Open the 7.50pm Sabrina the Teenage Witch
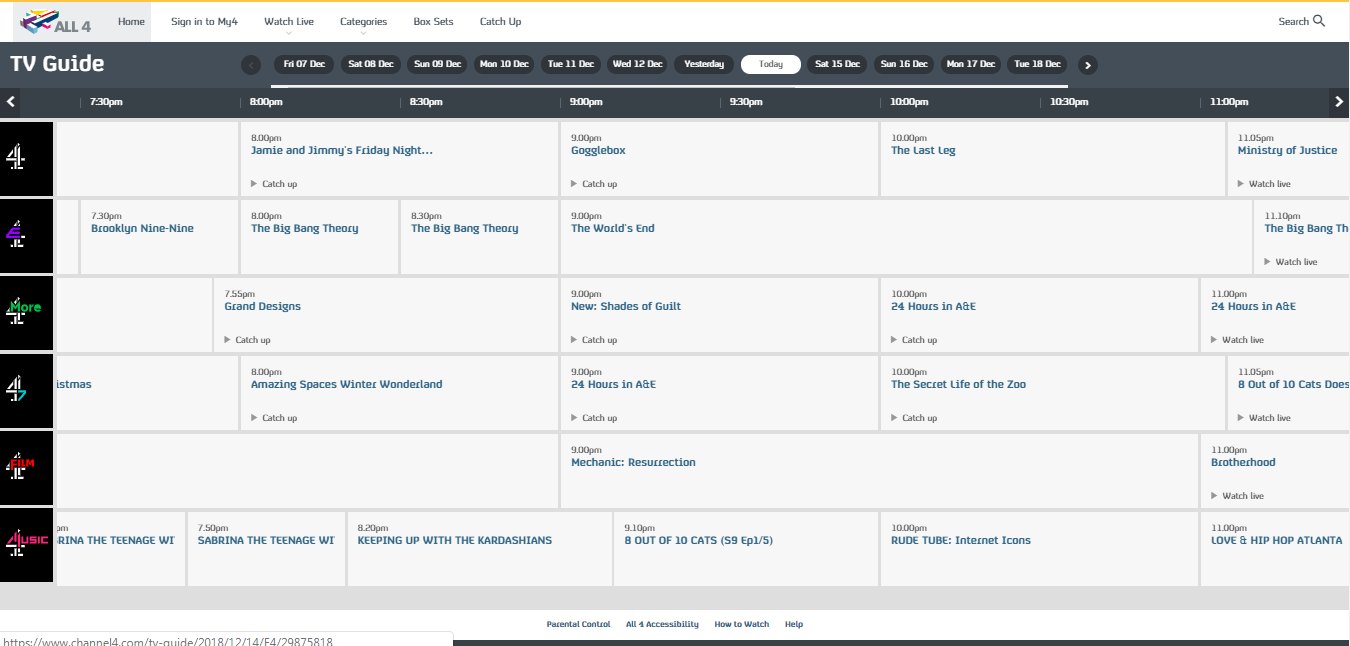Image resolution: width=1350 pixels, height=646 pixels. (265, 541)
